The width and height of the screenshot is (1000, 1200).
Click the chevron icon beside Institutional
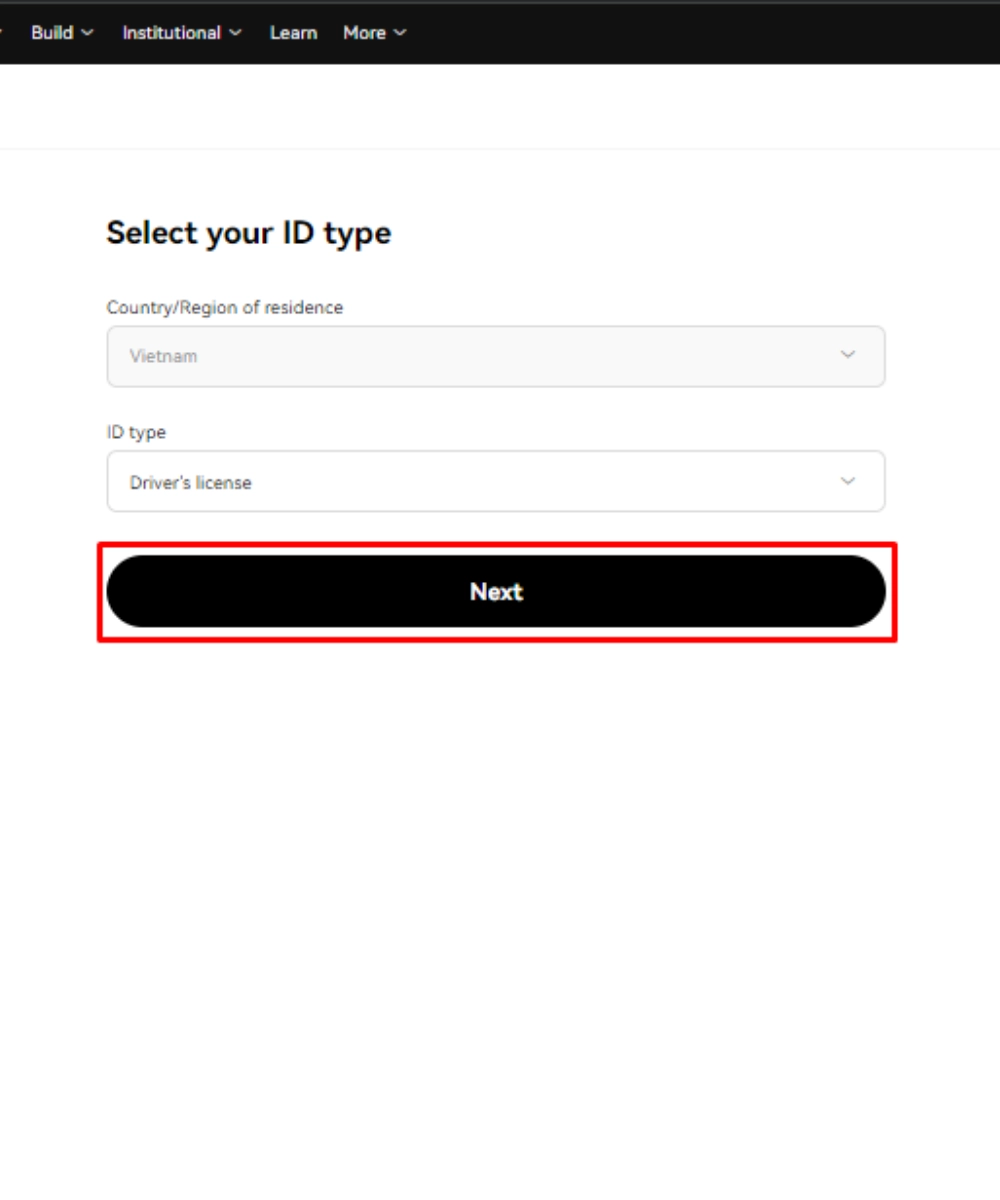(x=235, y=33)
